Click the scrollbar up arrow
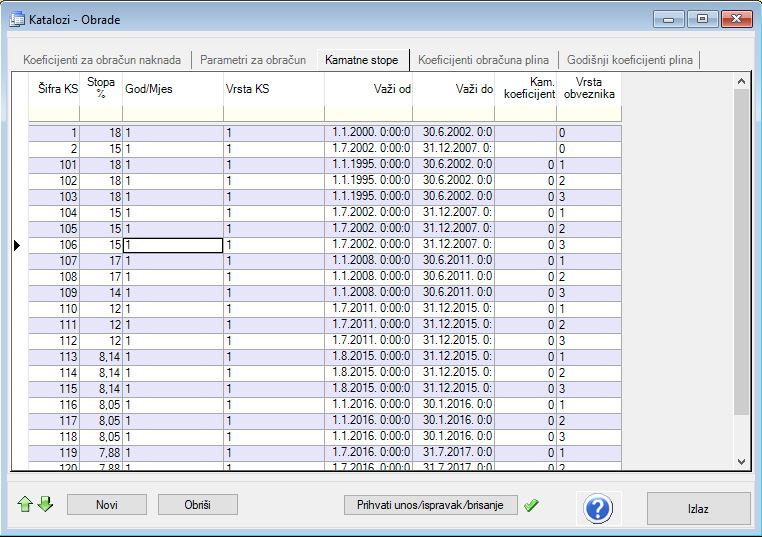 (741, 81)
